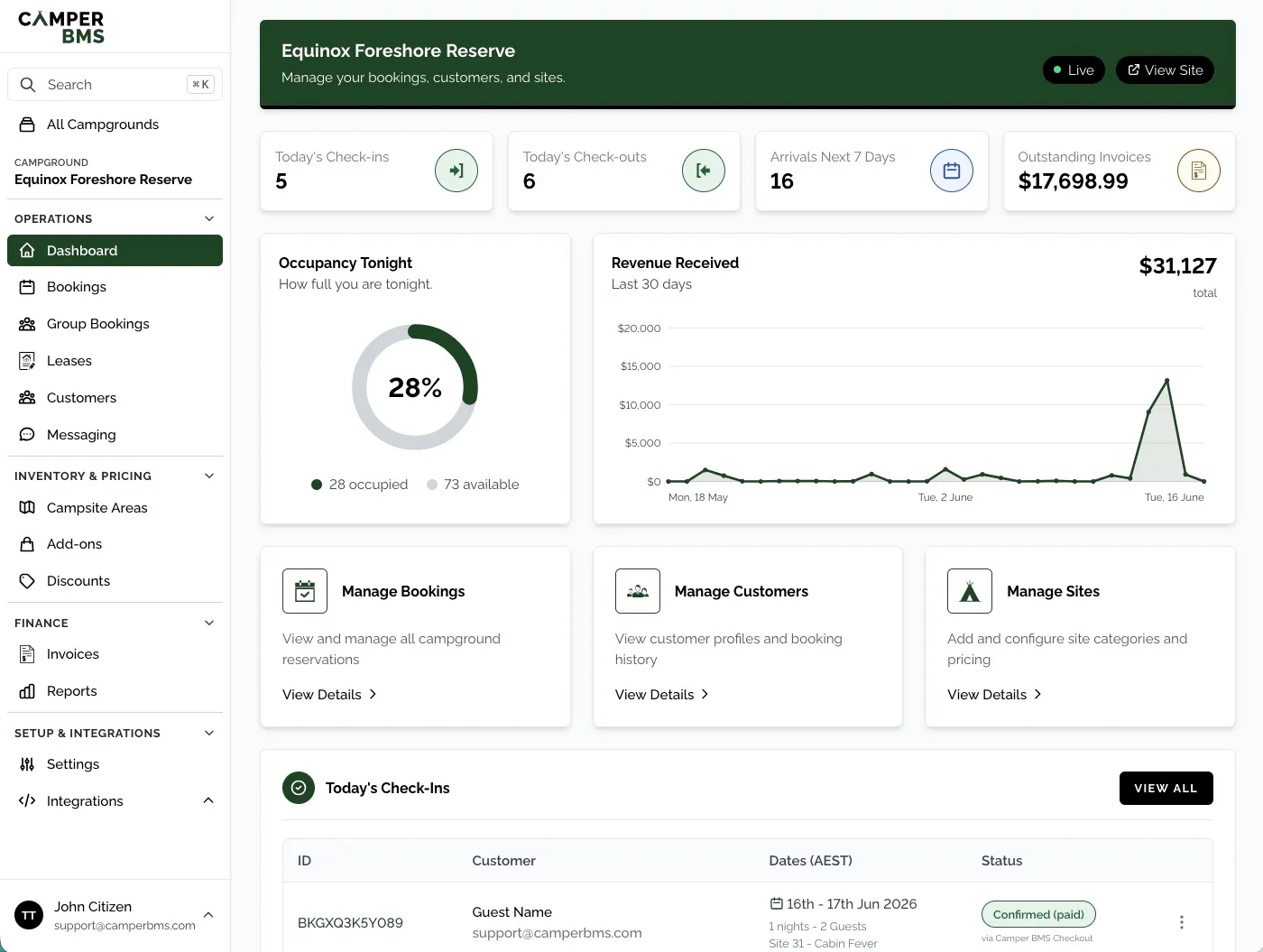Select All Campgrounds link
This screenshot has width=1263, height=952.
click(115, 125)
